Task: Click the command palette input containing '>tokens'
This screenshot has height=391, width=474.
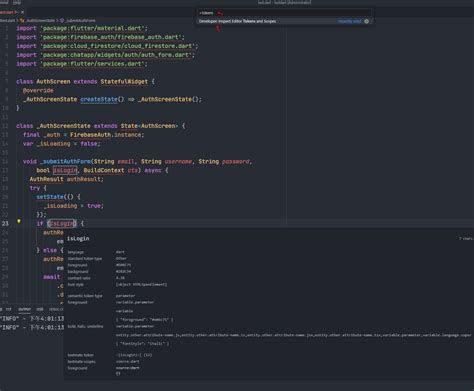Action: 284,13
